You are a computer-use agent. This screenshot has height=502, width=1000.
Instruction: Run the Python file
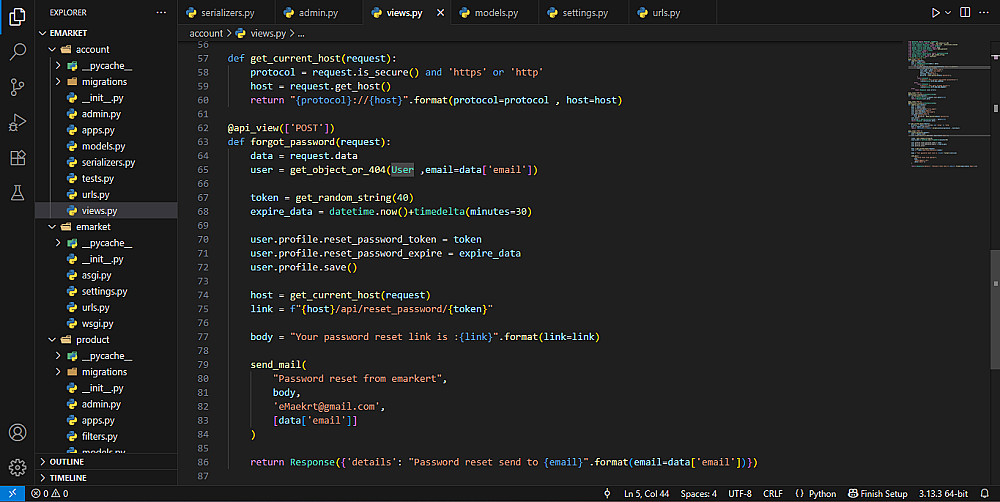pyautogui.click(x=935, y=13)
